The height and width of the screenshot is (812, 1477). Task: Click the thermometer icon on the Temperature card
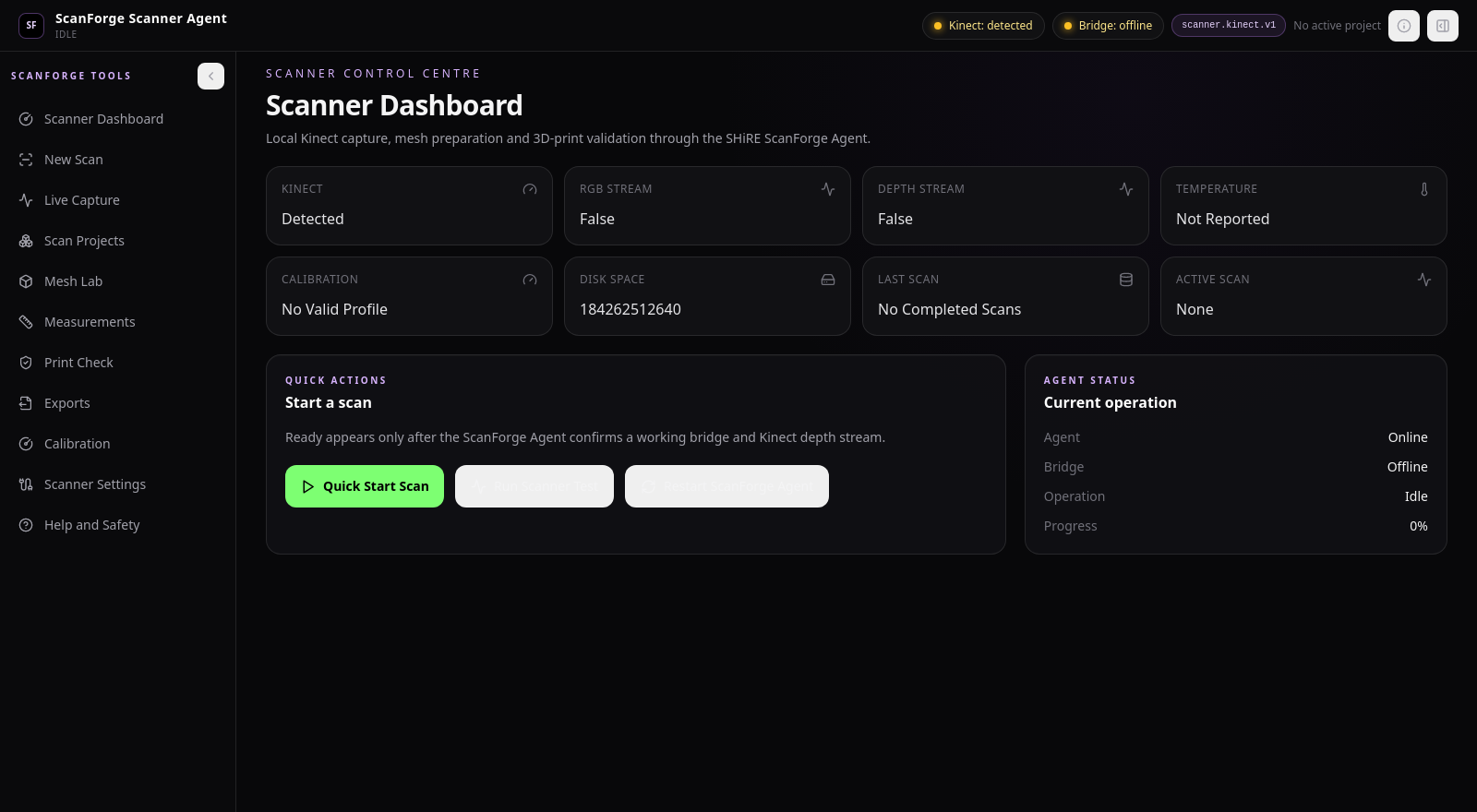point(1424,189)
